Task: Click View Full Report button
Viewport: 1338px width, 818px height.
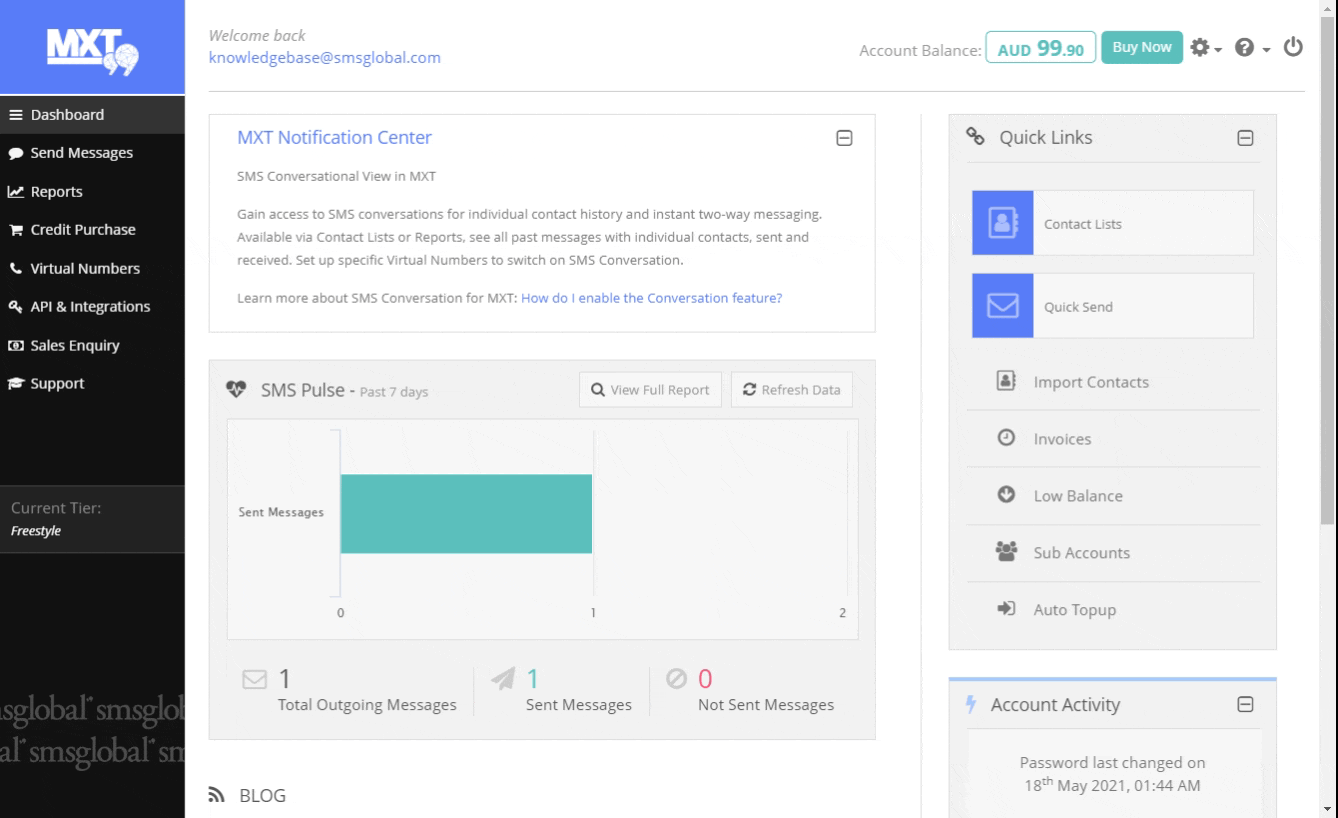Action: point(650,390)
